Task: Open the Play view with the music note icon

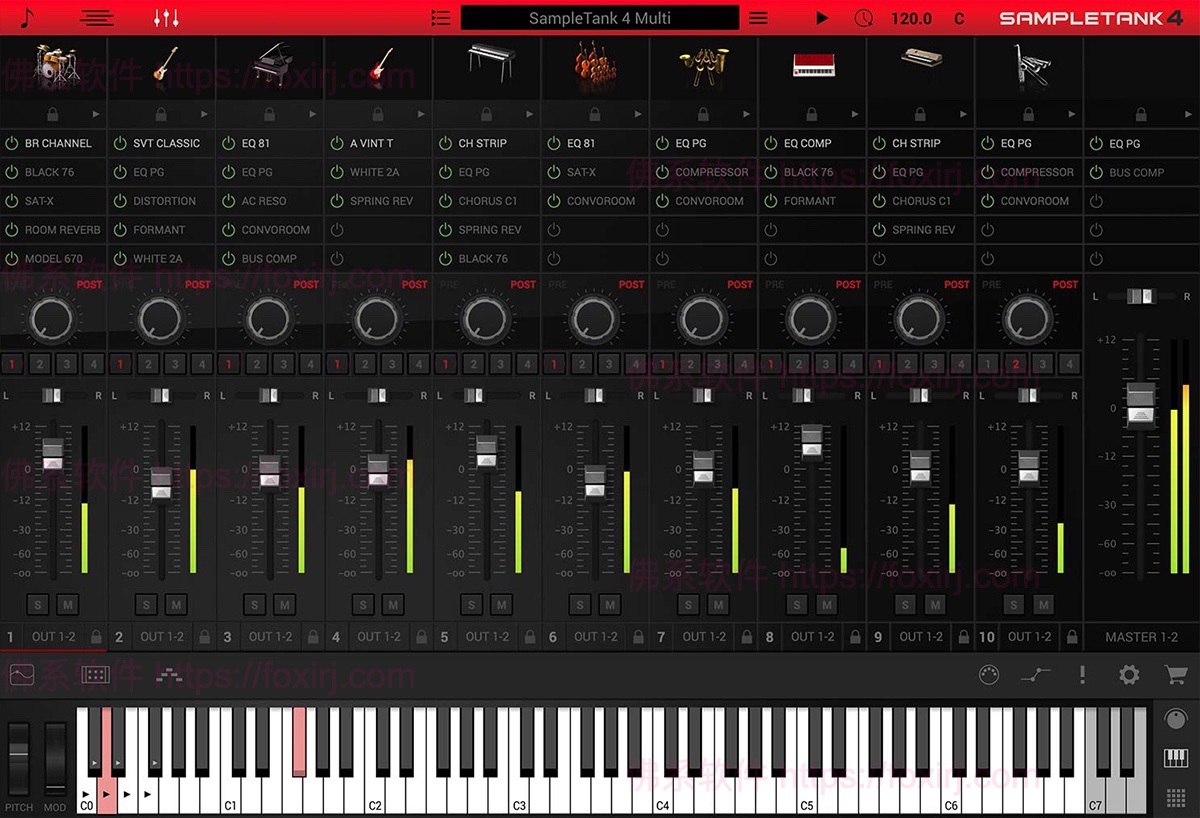Action: coord(27,17)
